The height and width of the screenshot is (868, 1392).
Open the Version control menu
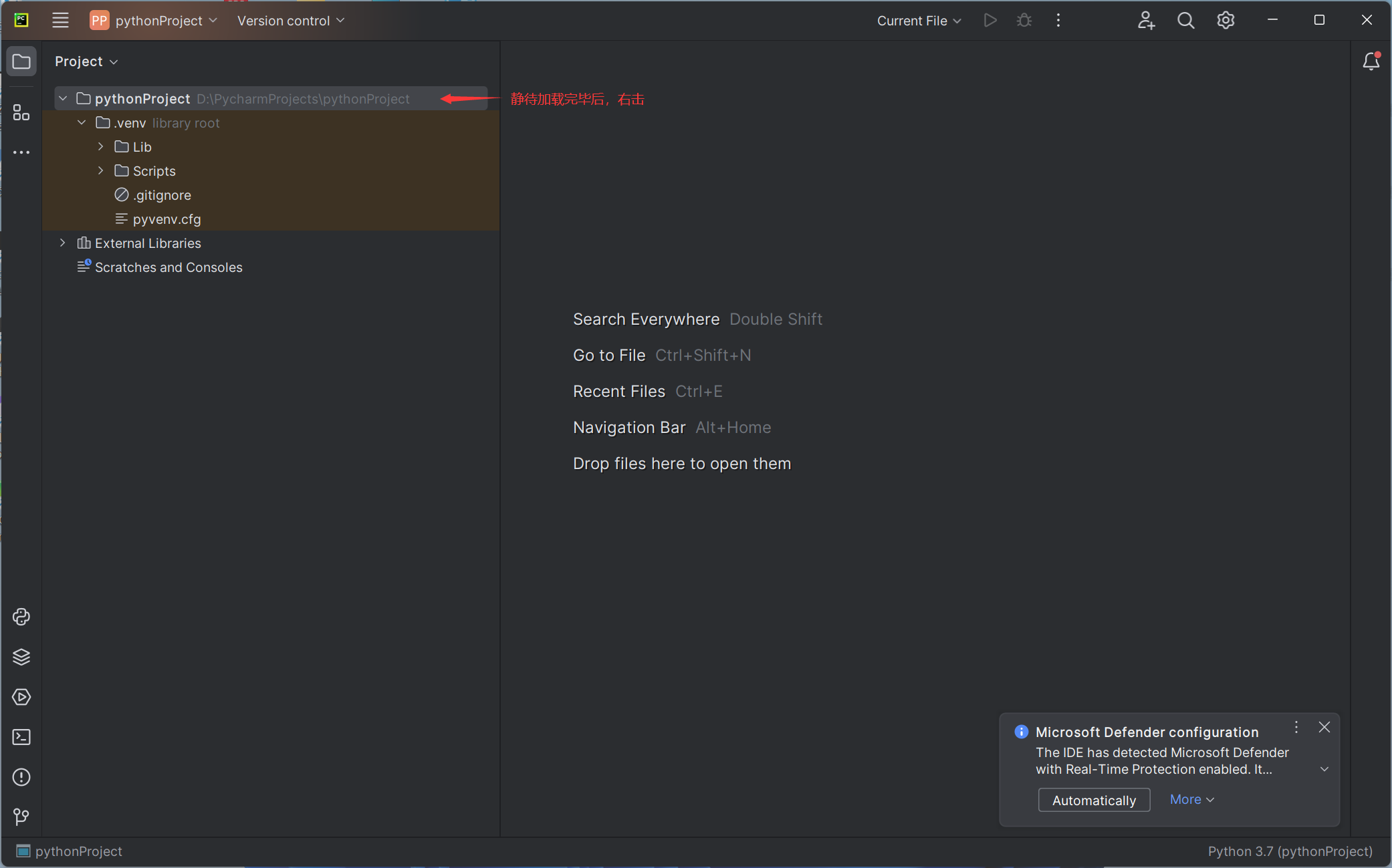tap(291, 21)
